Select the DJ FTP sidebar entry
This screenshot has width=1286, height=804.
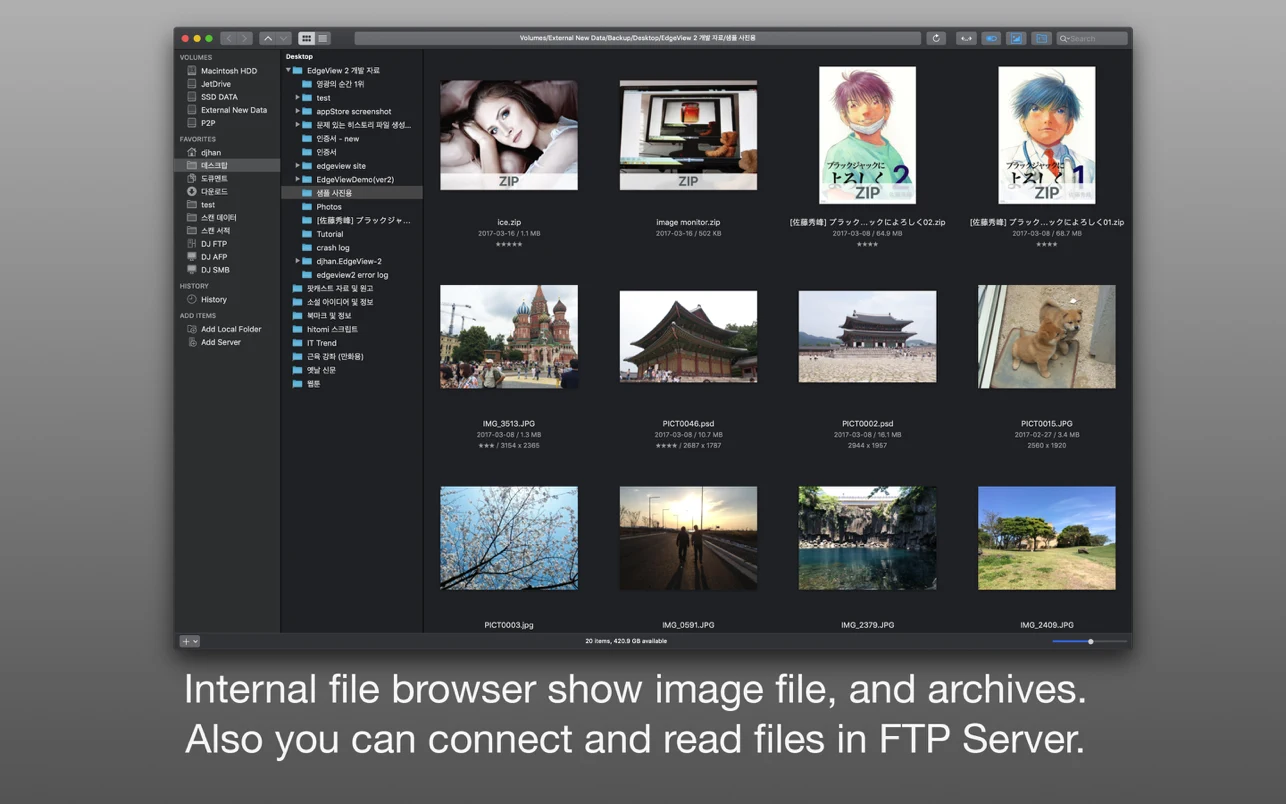click(x=212, y=243)
